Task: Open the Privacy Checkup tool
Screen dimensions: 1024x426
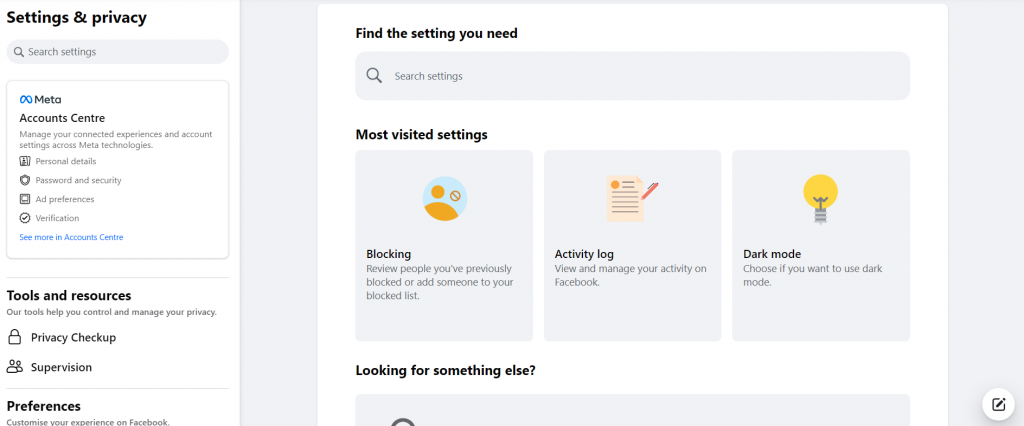Action: (x=73, y=337)
